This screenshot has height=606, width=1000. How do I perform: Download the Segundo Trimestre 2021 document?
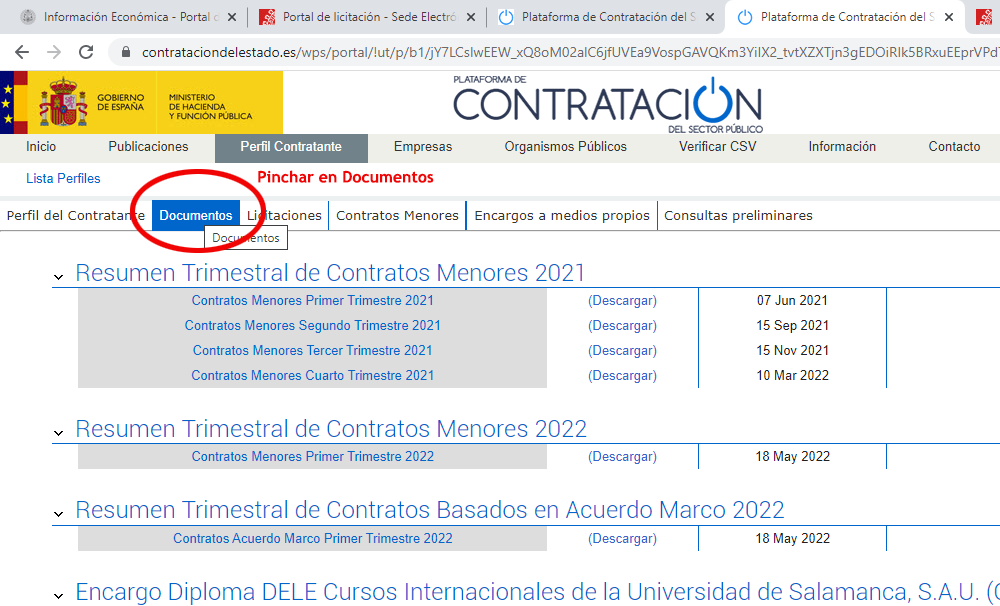click(622, 325)
